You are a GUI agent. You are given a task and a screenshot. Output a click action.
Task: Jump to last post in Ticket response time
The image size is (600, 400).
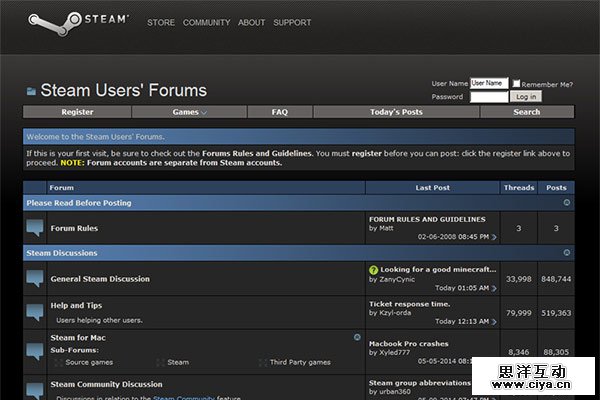click(494, 321)
